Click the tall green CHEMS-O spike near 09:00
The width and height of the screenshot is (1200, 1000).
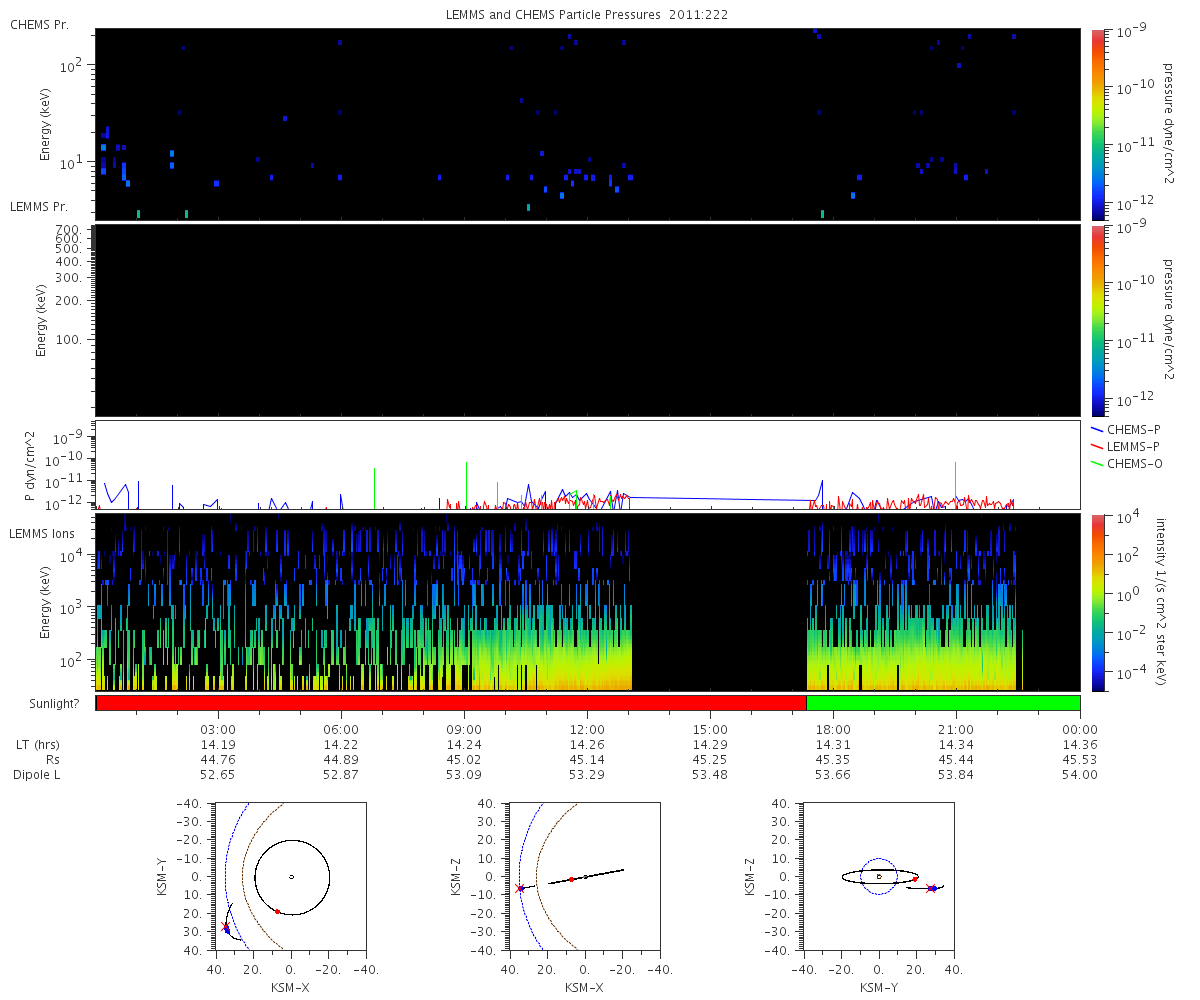(466, 485)
